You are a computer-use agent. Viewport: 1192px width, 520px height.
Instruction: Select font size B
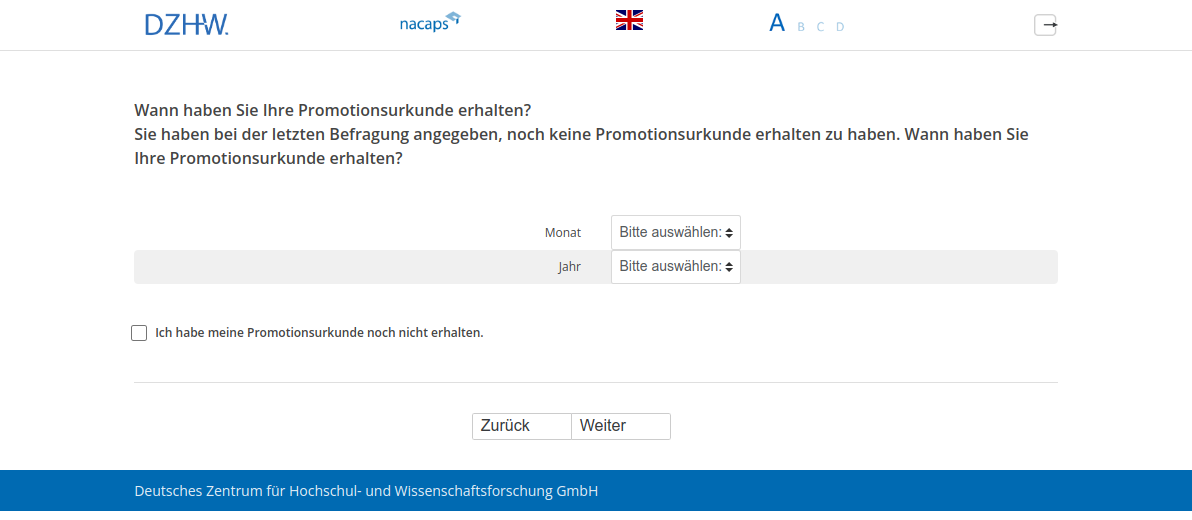click(801, 27)
